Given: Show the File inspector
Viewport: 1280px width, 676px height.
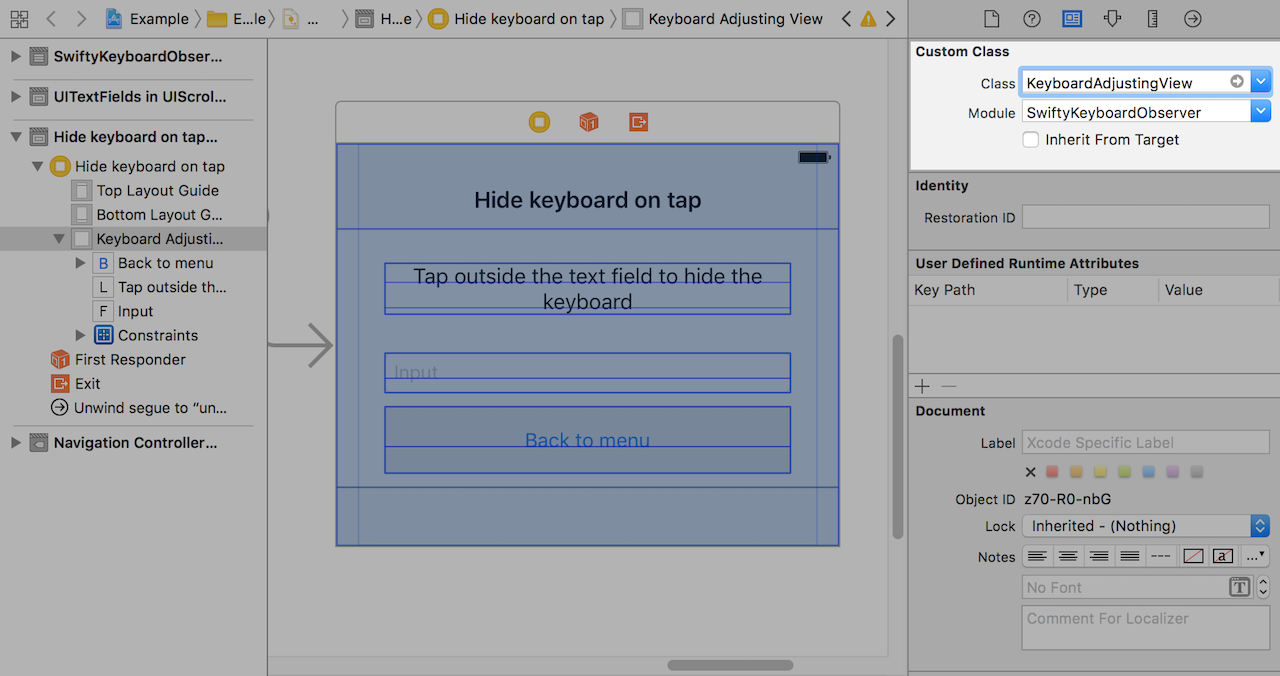Looking at the screenshot, I should (991, 19).
